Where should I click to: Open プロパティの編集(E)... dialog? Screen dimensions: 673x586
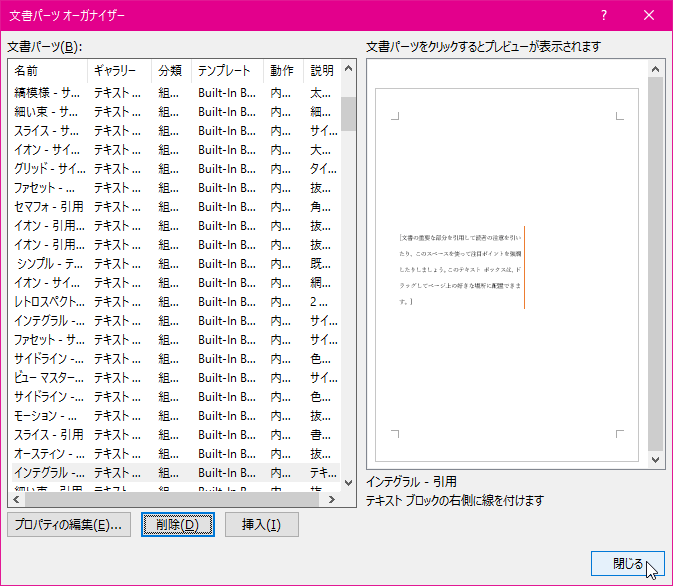pos(69,525)
